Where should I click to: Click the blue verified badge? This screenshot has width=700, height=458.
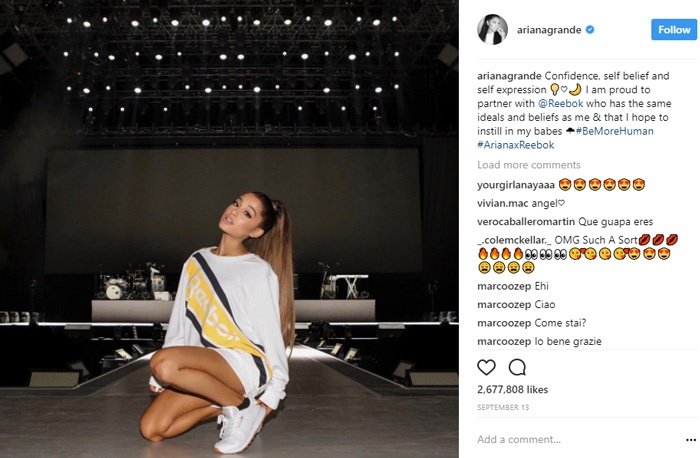[590, 30]
